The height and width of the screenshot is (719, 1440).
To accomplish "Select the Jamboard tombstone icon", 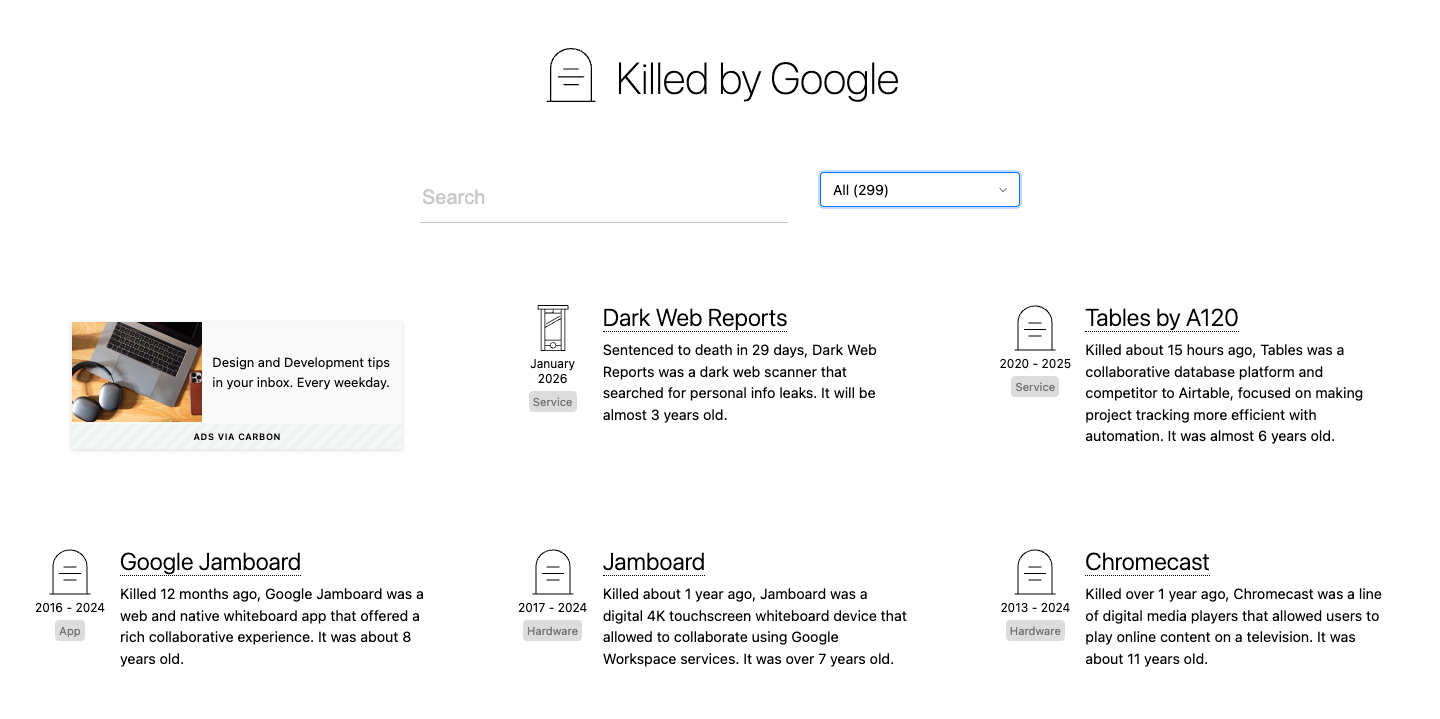I will (552, 572).
